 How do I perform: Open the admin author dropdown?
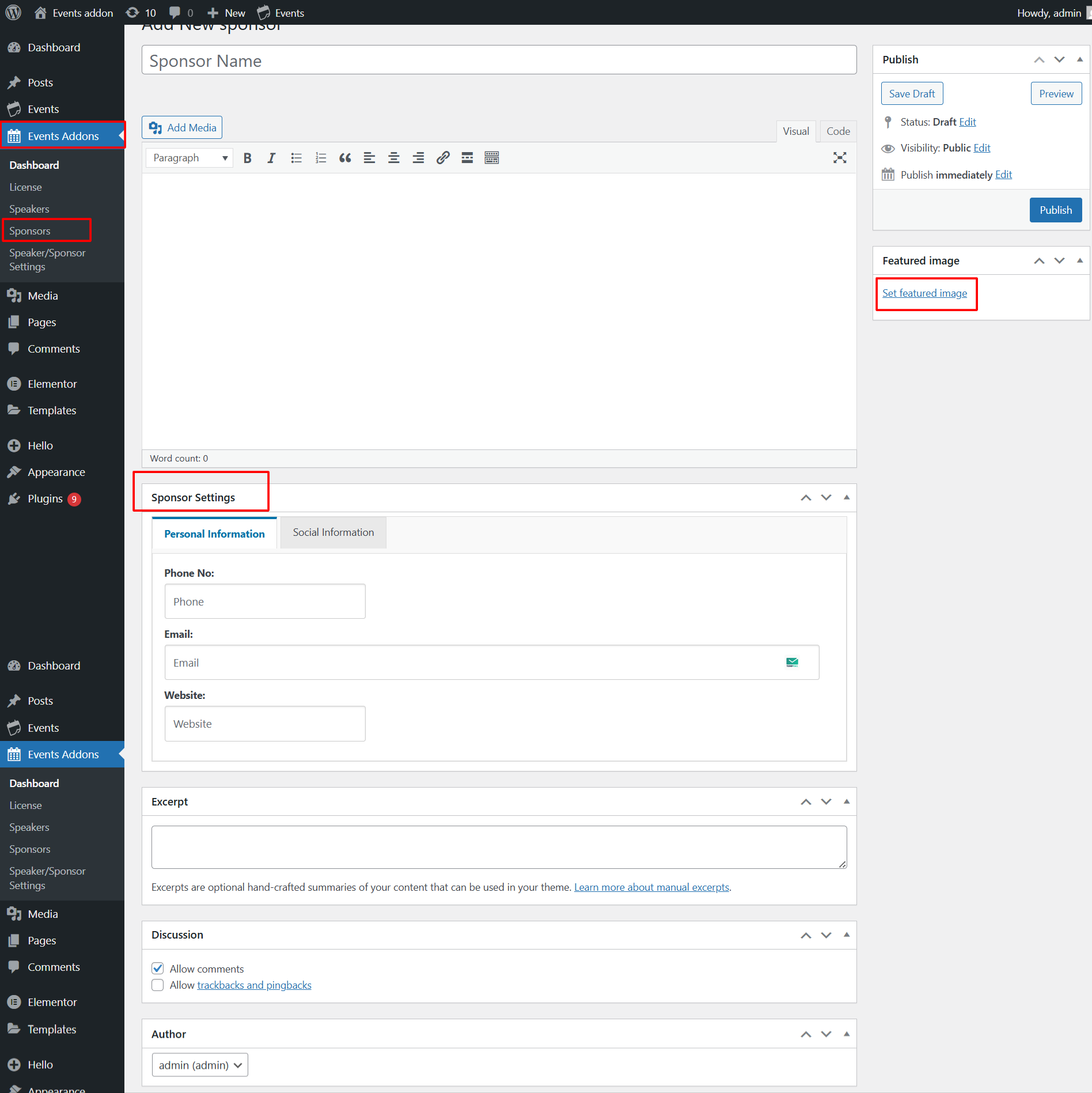click(200, 1065)
